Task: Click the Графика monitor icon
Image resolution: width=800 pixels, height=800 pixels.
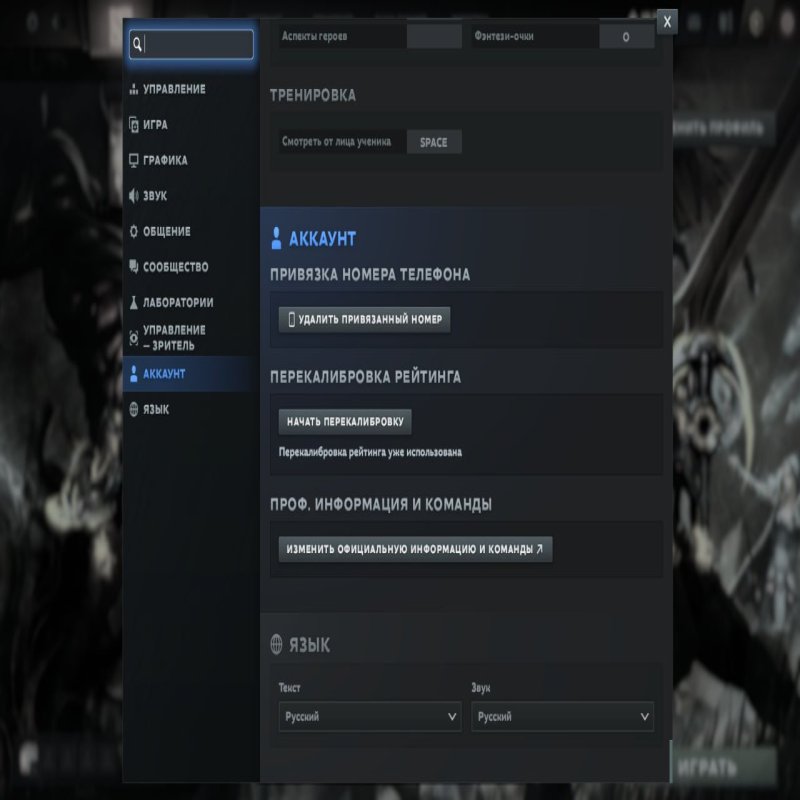Action: pos(134,160)
